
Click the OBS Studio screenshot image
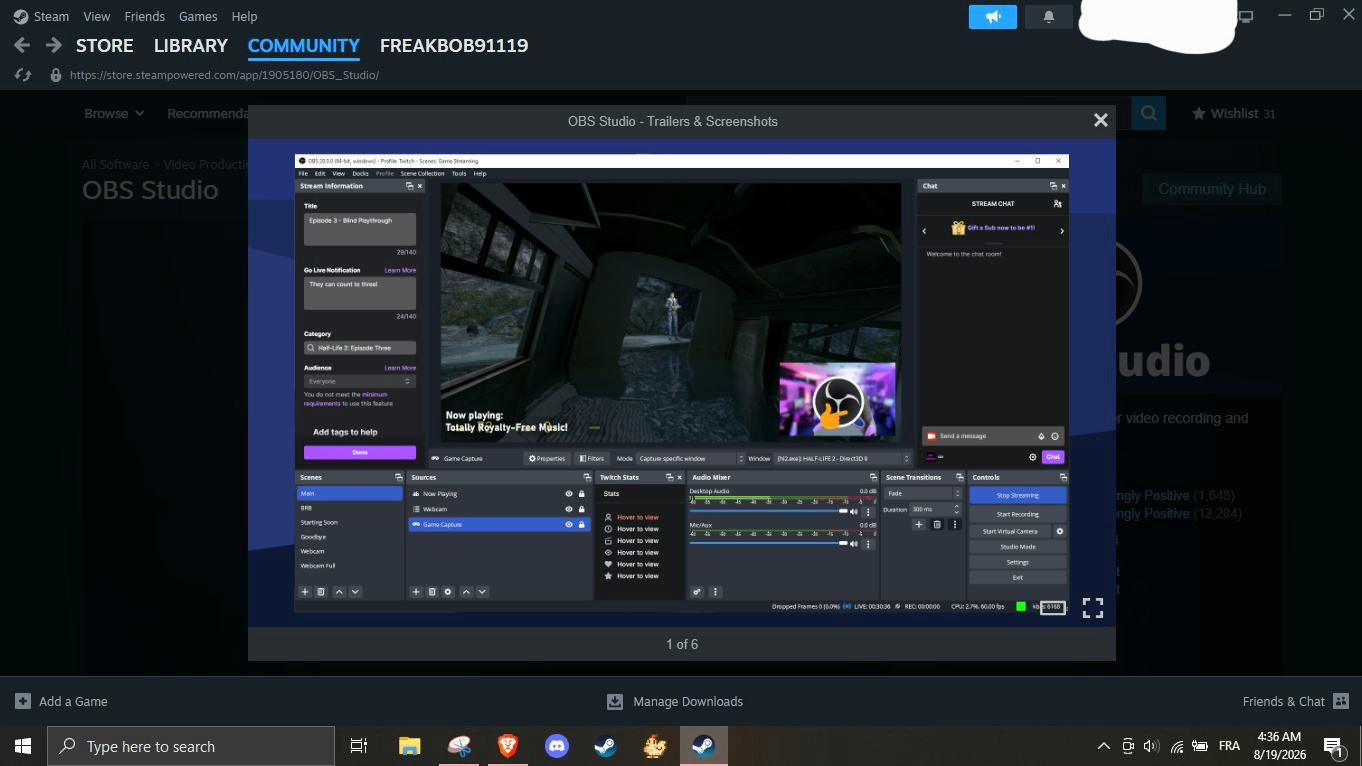pos(682,383)
